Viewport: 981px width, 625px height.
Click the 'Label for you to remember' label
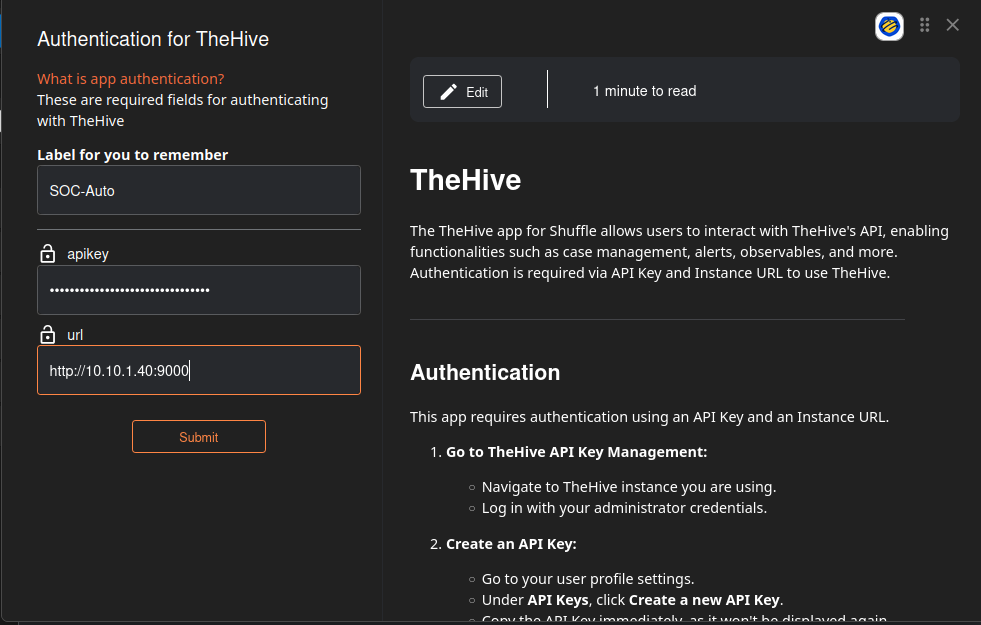(132, 155)
